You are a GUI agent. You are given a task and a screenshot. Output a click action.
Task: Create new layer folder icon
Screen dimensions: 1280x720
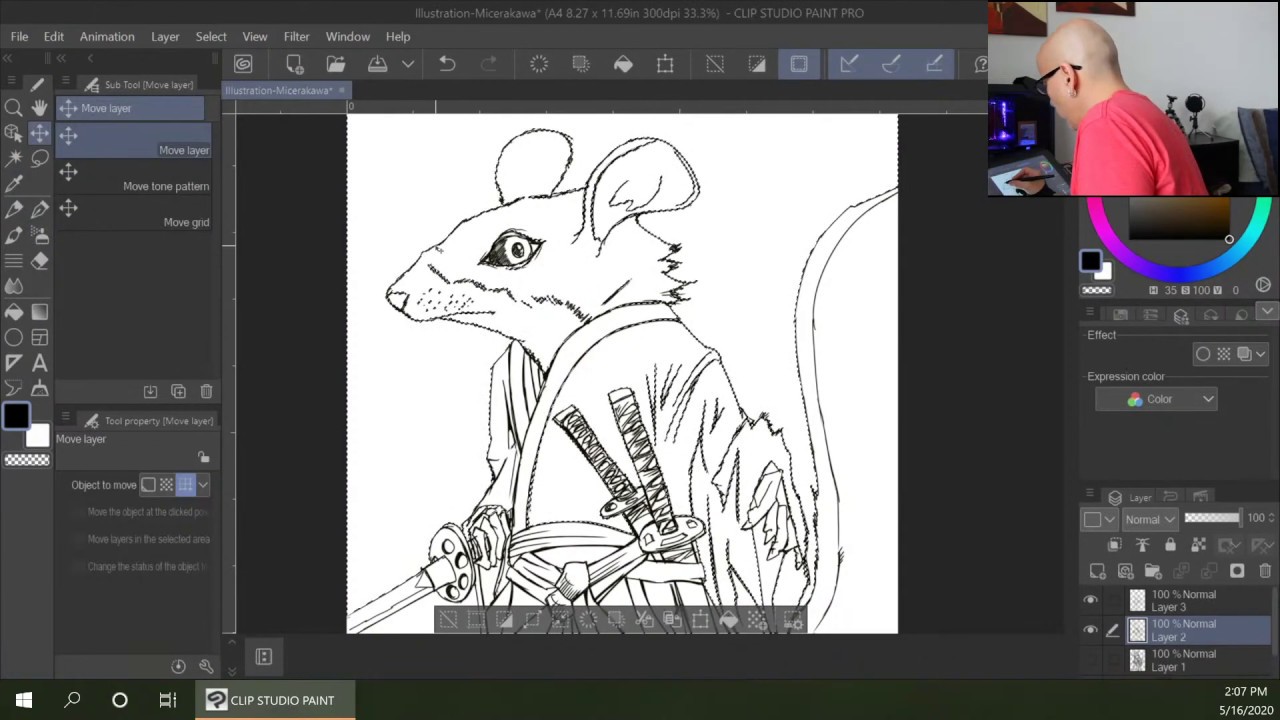[1153, 571]
